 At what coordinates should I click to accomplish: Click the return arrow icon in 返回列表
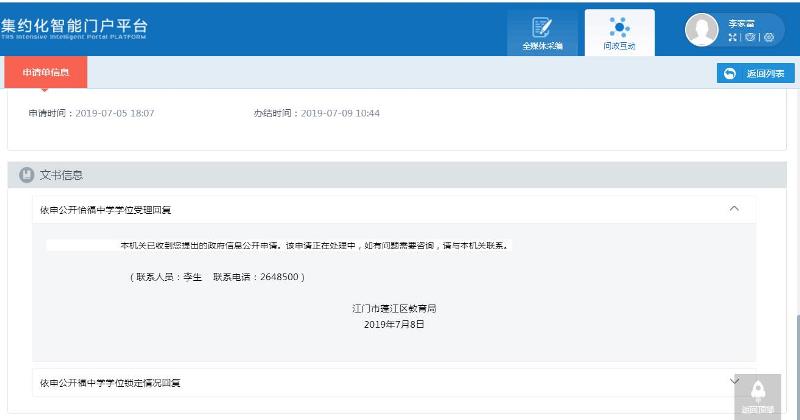(730, 73)
